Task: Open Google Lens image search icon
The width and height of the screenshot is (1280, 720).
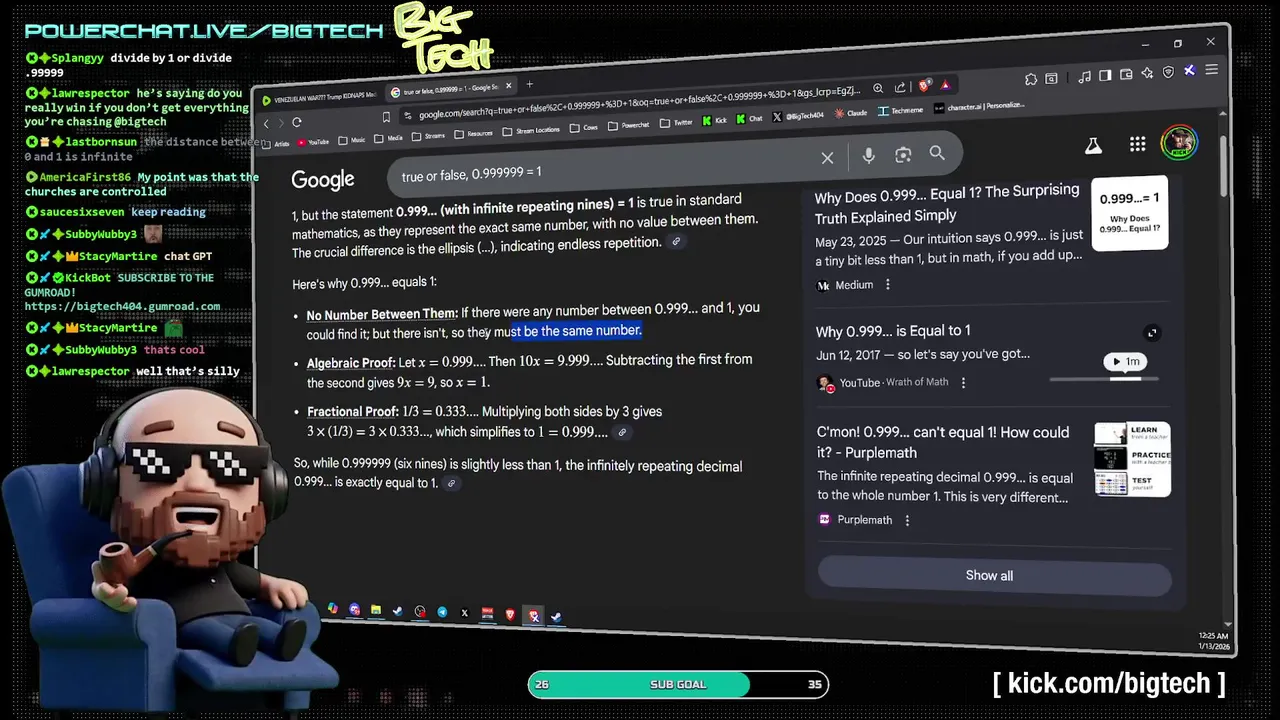Action: pos(903,154)
